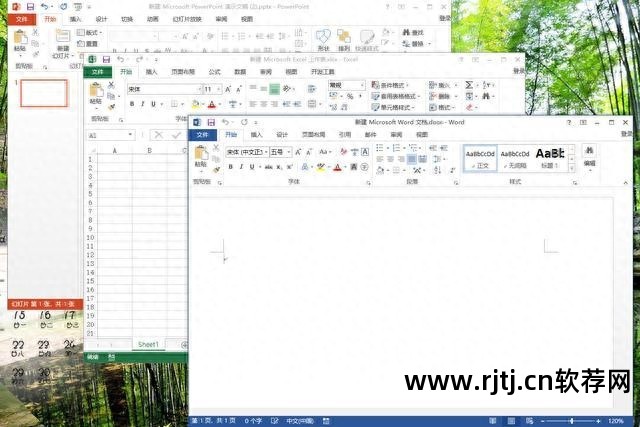Image resolution: width=640 pixels, height=427 pixels.
Task: Open Excel 公式 formulas tab
Action: point(214,72)
